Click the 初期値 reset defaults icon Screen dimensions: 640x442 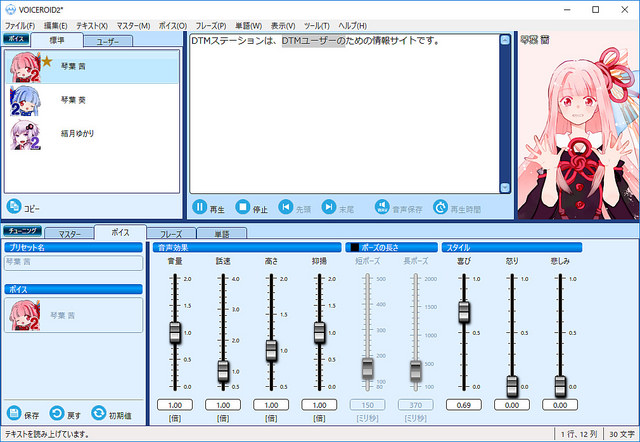pos(98,413)
